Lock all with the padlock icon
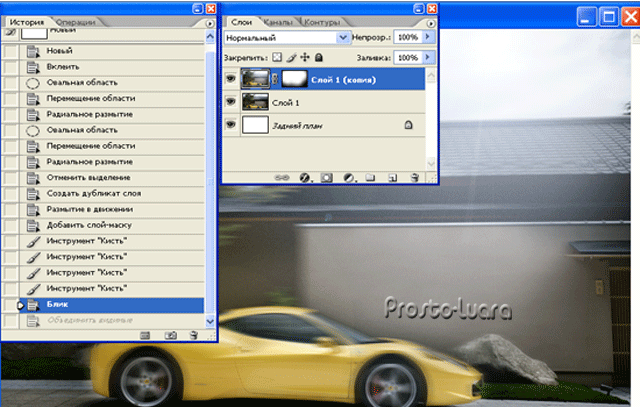This screenshot has height=407, width=640. 319,57
